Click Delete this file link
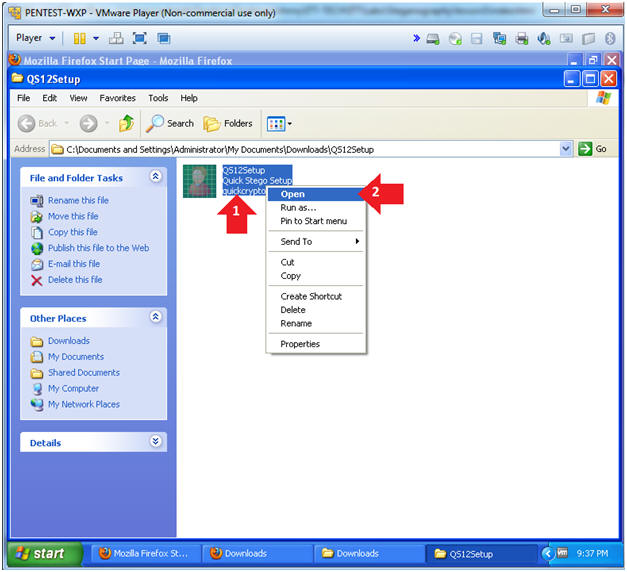 click(75, 280)
